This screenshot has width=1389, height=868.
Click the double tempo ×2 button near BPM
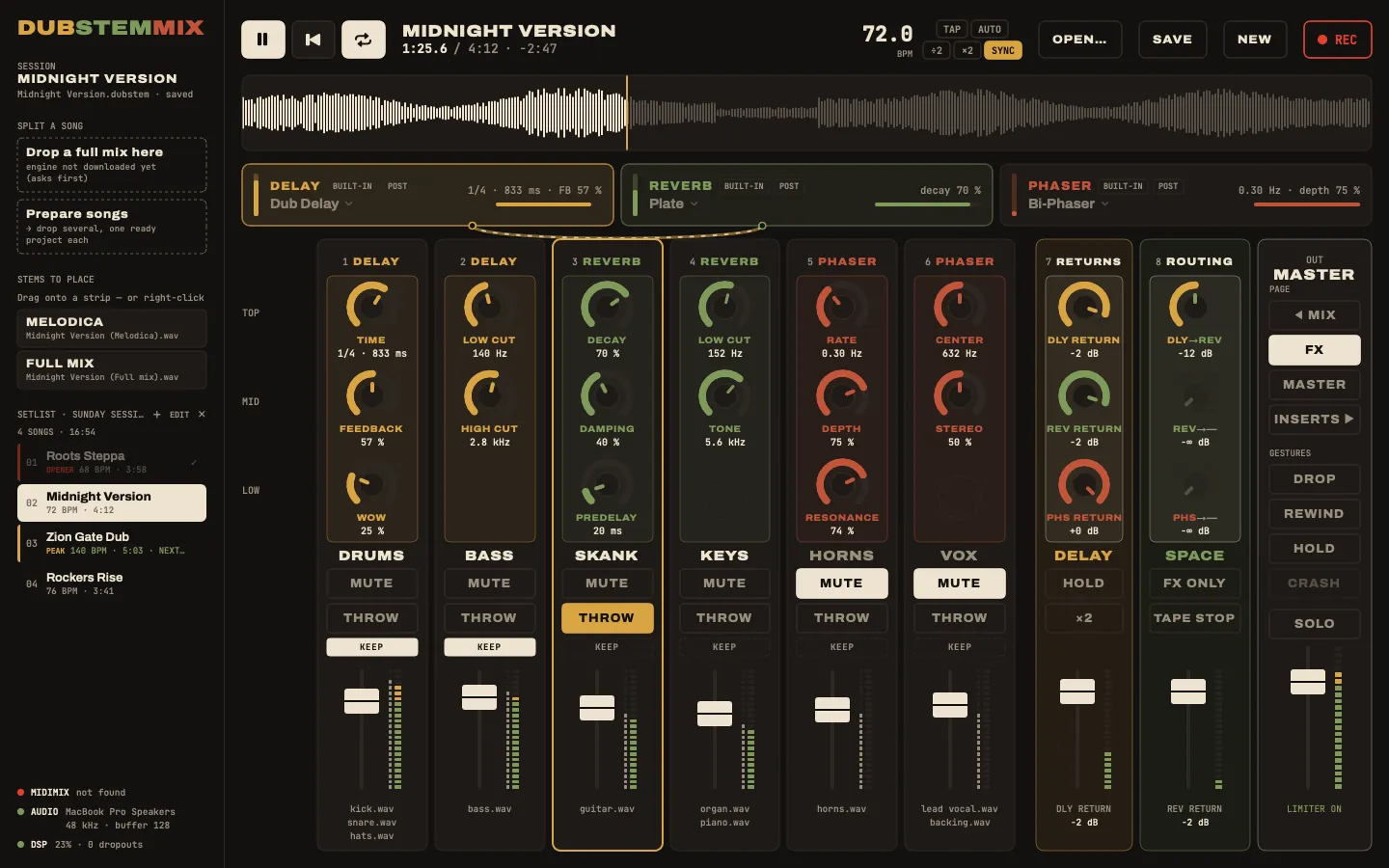[x=967, y=50]
